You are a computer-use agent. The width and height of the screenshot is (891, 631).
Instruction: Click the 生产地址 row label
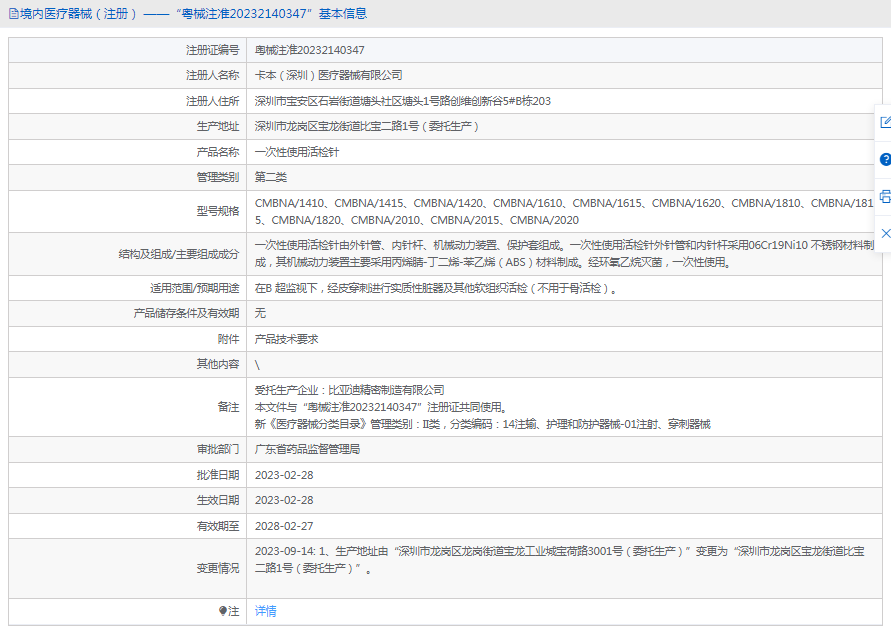[x=218, y=126]
